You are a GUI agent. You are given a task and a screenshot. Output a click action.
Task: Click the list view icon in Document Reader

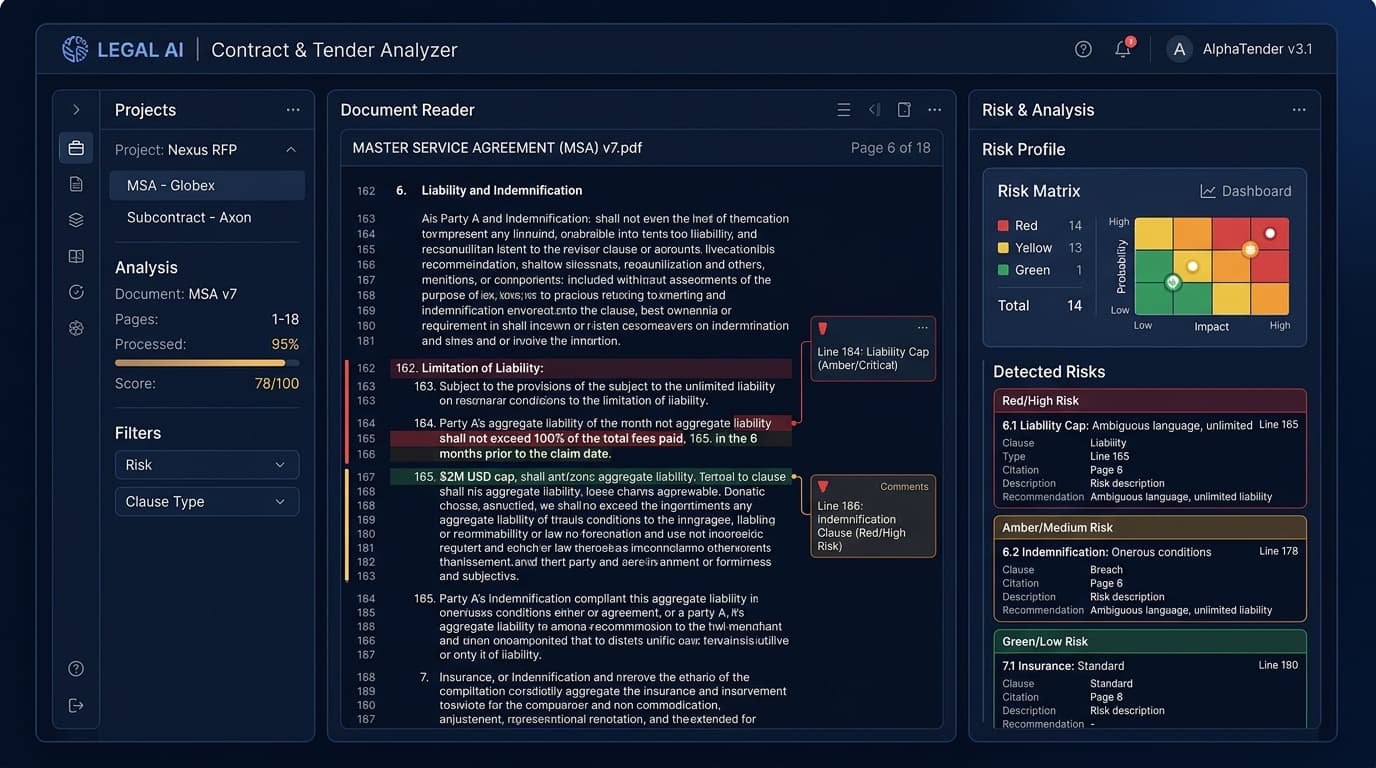coord(844,110)
